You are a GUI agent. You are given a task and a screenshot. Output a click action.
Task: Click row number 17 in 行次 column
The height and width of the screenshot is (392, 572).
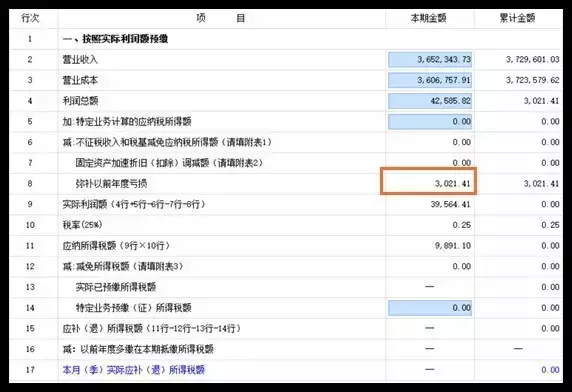tap(30, 370)
